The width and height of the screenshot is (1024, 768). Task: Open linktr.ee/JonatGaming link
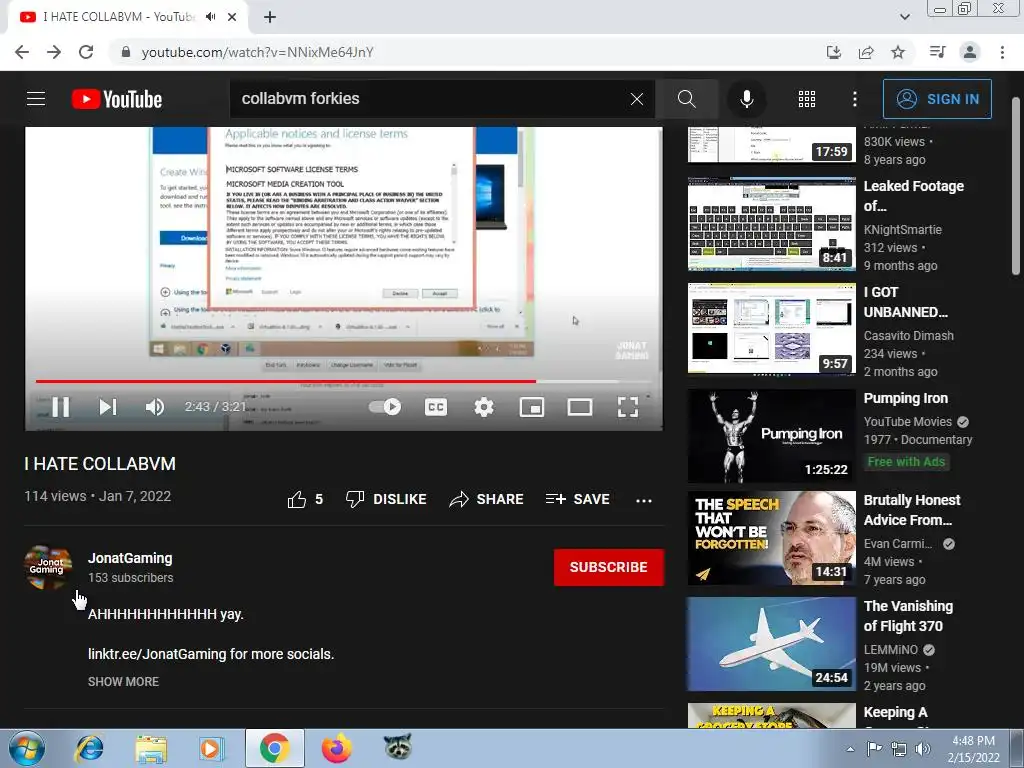coord(157,654)
